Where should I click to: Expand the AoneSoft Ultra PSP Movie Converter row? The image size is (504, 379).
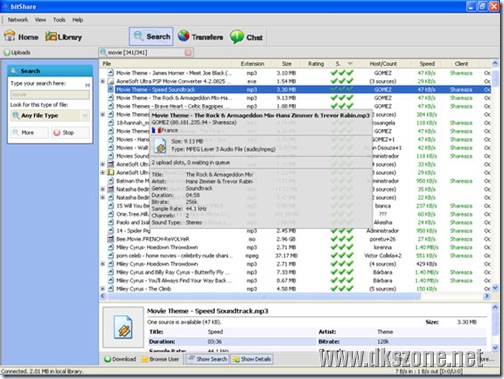103,81
